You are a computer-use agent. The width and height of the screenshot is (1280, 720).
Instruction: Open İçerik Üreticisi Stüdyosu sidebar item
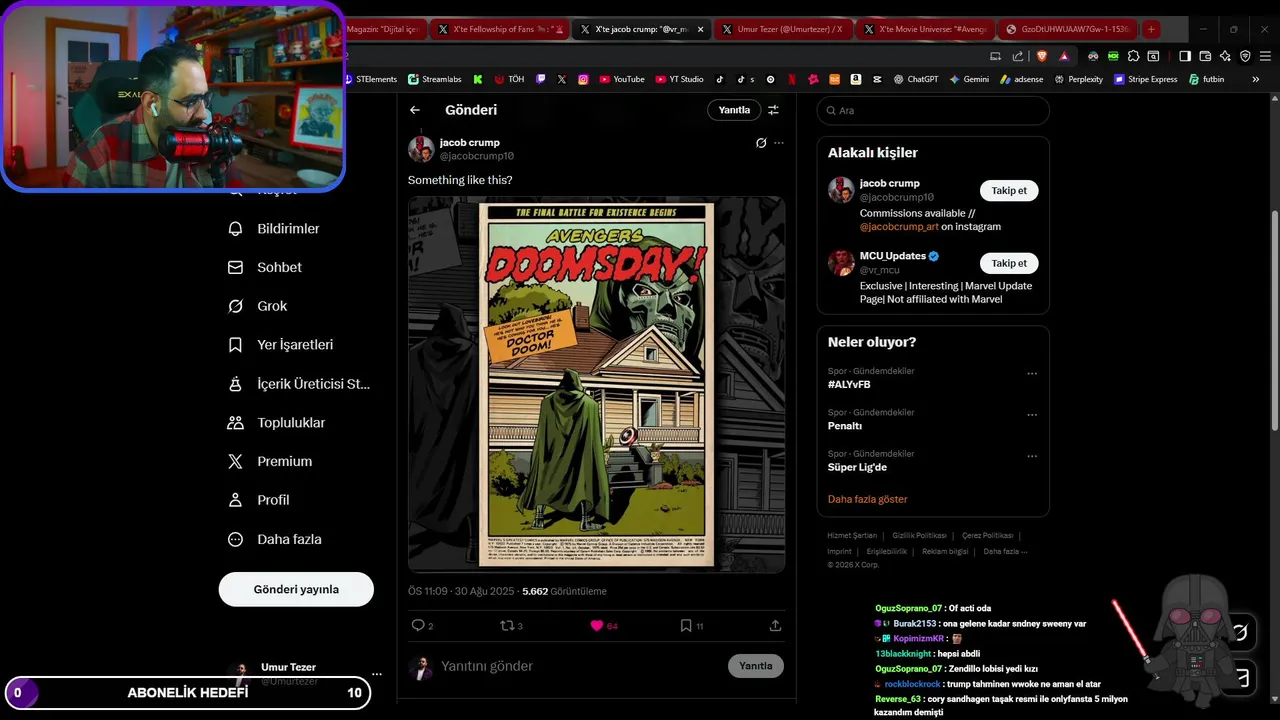[x=298, y=384]
